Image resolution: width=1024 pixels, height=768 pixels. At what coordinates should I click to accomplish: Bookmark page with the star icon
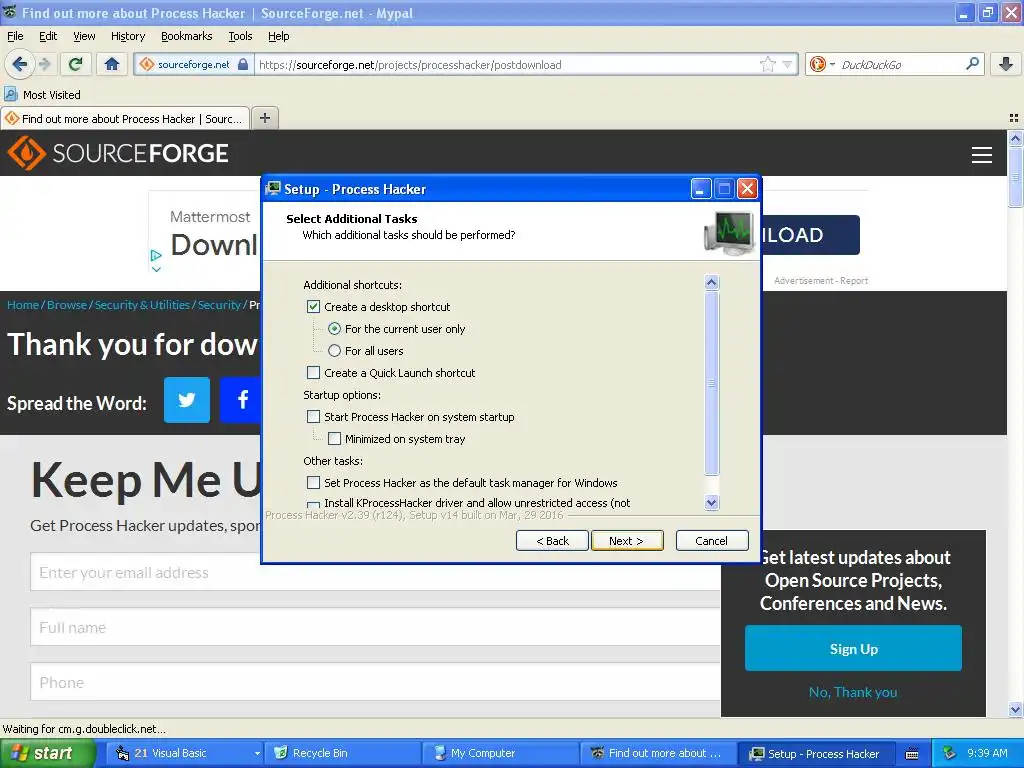(768, 64)
